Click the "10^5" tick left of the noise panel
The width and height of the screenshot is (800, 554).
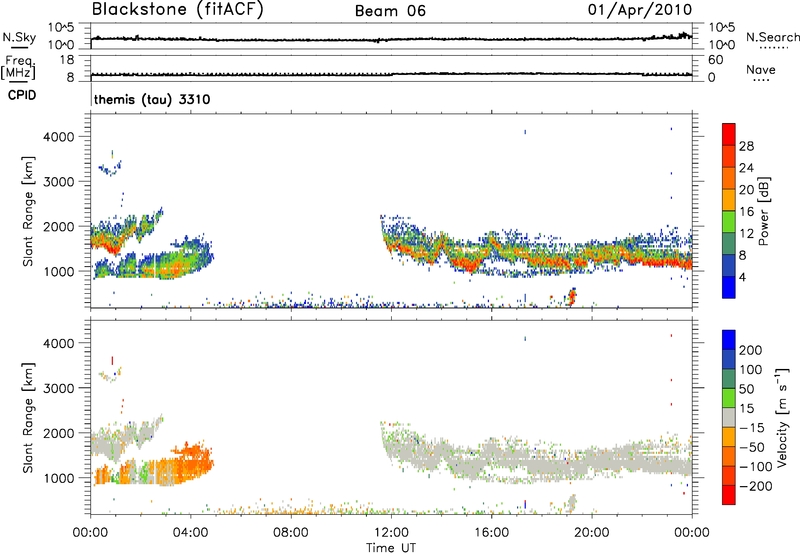61,27
